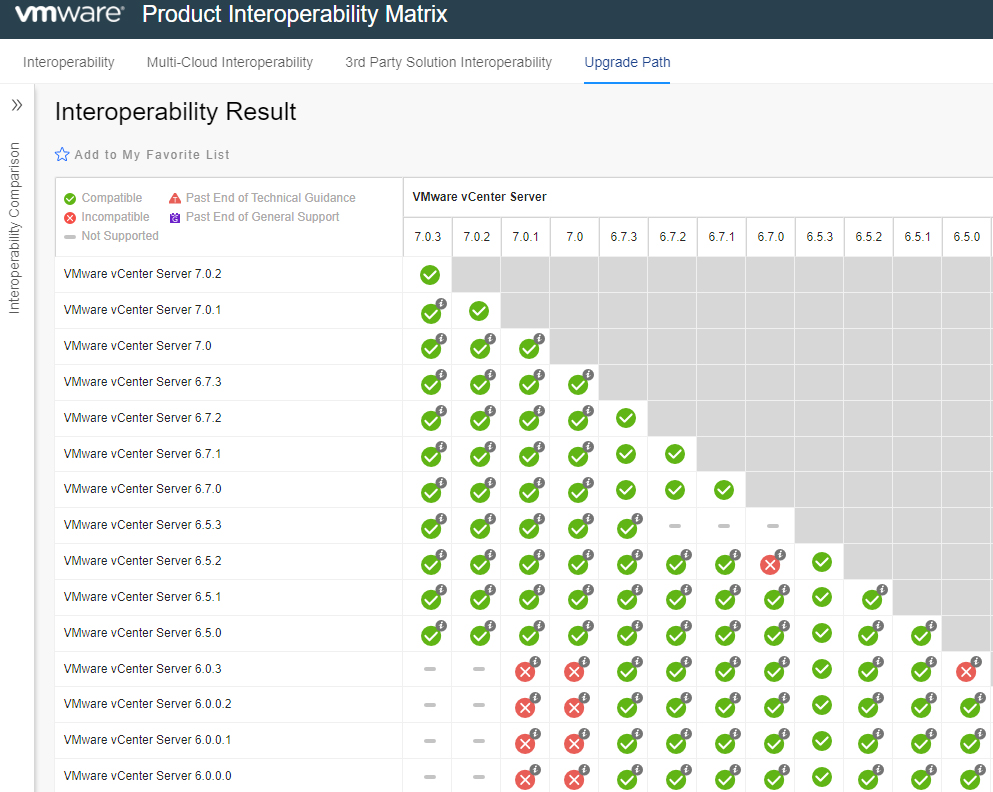Click the green Compatible legend icon

point(70,199)
